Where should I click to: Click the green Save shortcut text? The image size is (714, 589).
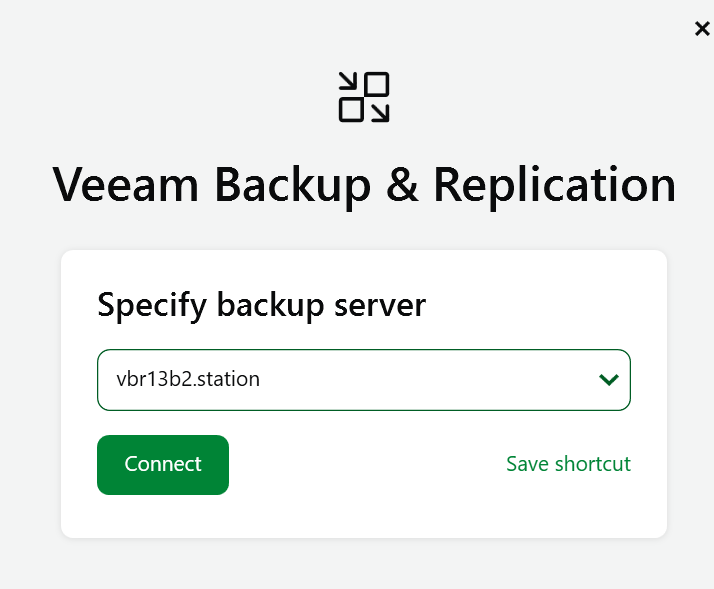[568, 464]
